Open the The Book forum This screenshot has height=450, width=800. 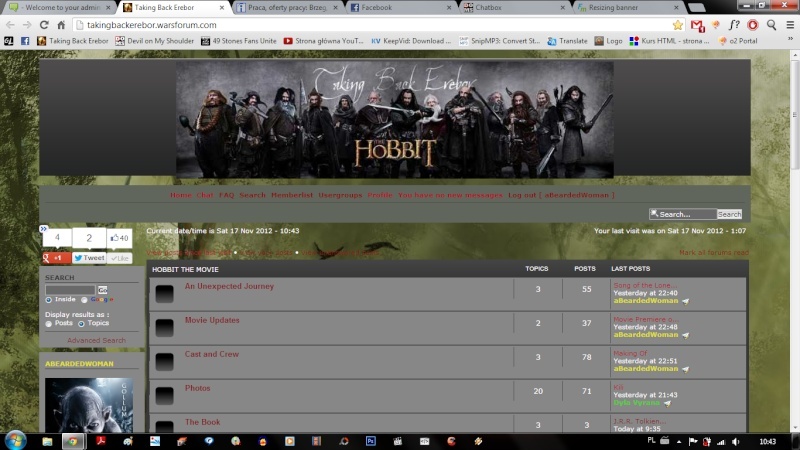point(203,422)
